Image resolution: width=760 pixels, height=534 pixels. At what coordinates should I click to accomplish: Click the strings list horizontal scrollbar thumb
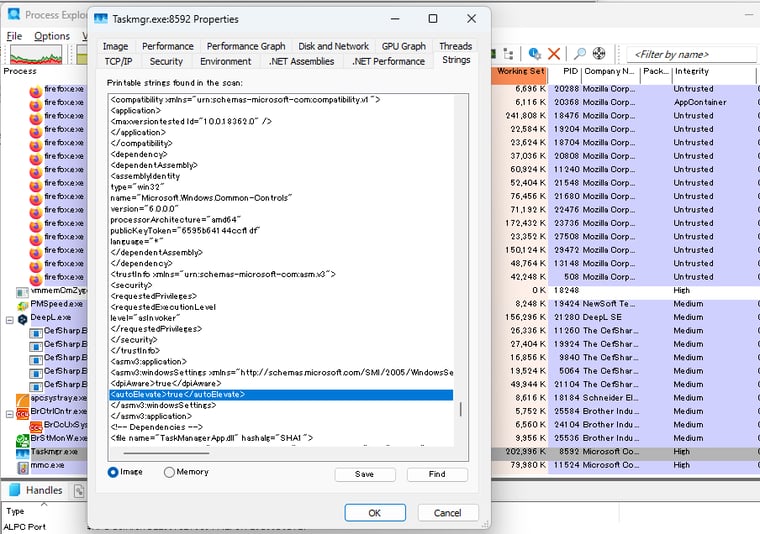tap(166, 453)
